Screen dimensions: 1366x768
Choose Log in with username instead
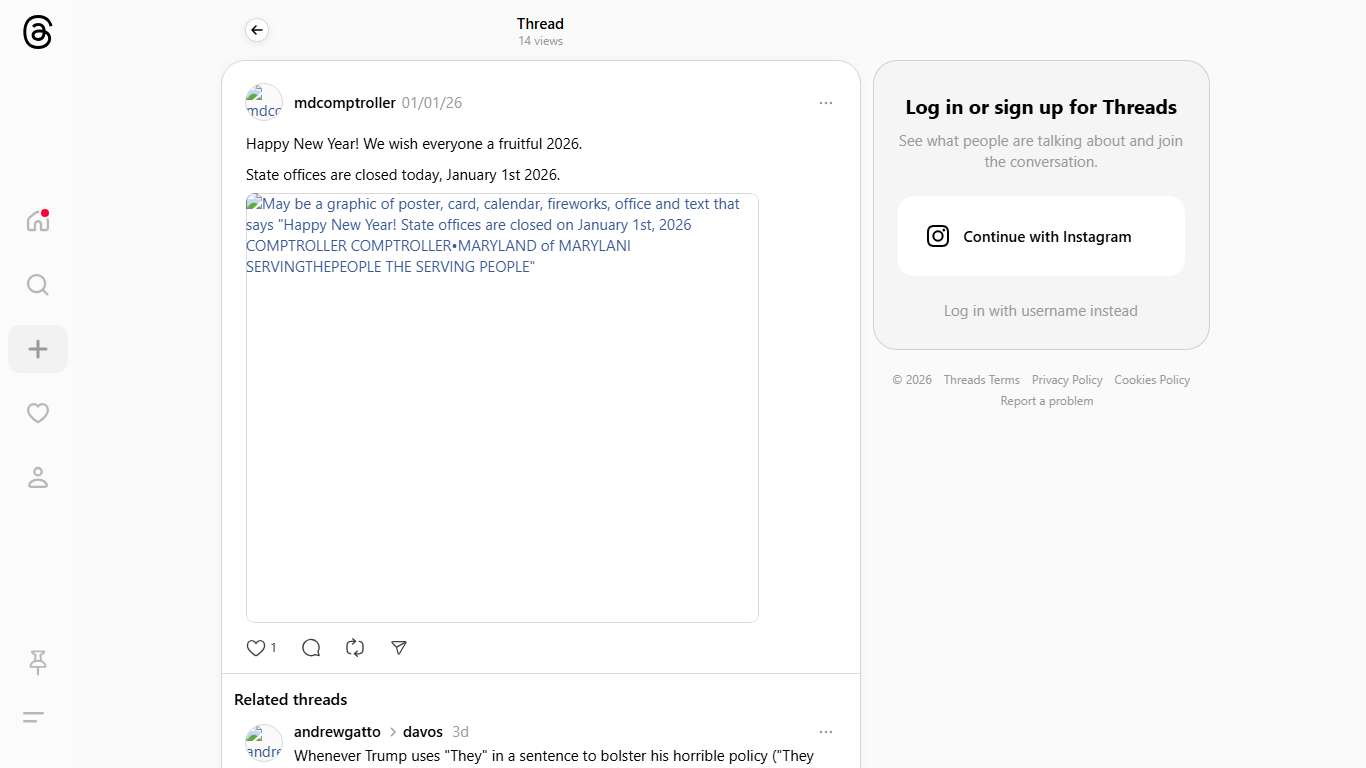point(1040,311)
